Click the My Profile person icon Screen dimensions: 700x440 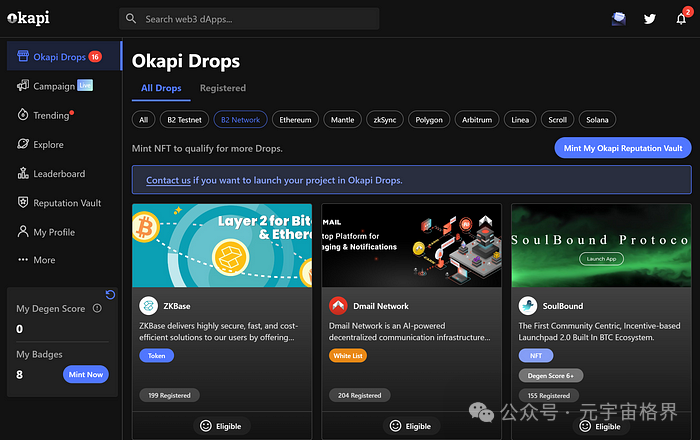(x=23, y=232)
